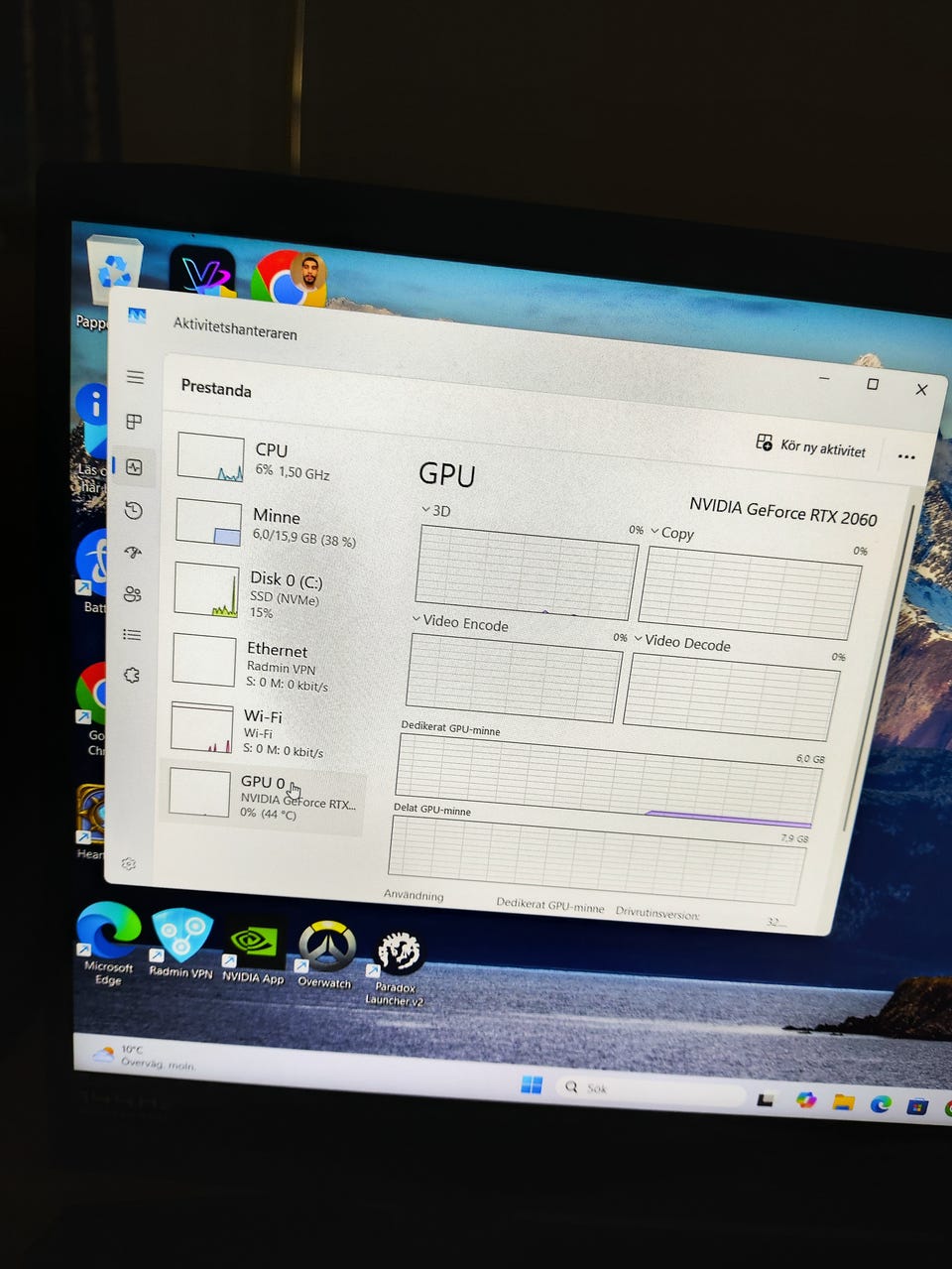952x1269 pixels.
Task: Open the Microsoft Edge desktop shortcut
Action: pos(108,943)
